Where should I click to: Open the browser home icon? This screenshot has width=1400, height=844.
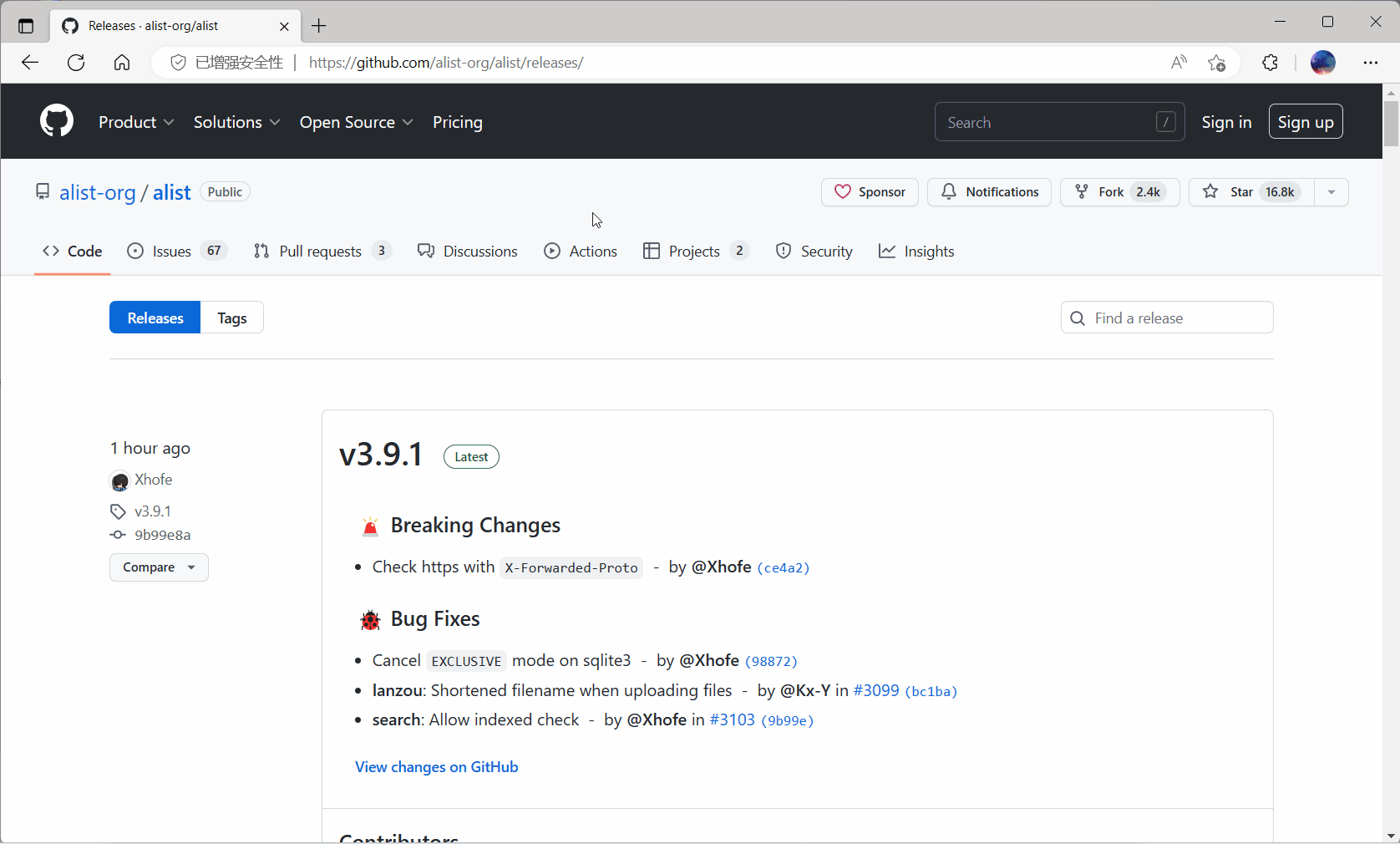coord(122,63)
